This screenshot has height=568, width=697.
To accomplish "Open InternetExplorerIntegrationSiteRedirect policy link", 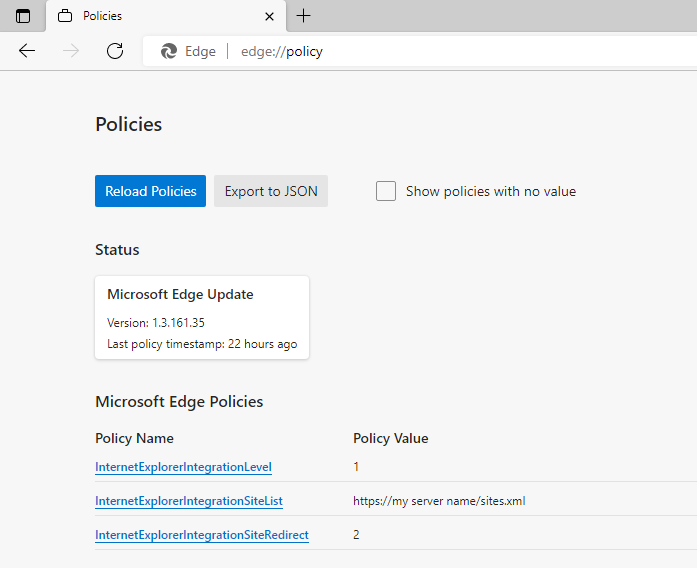I will (202, 535).
